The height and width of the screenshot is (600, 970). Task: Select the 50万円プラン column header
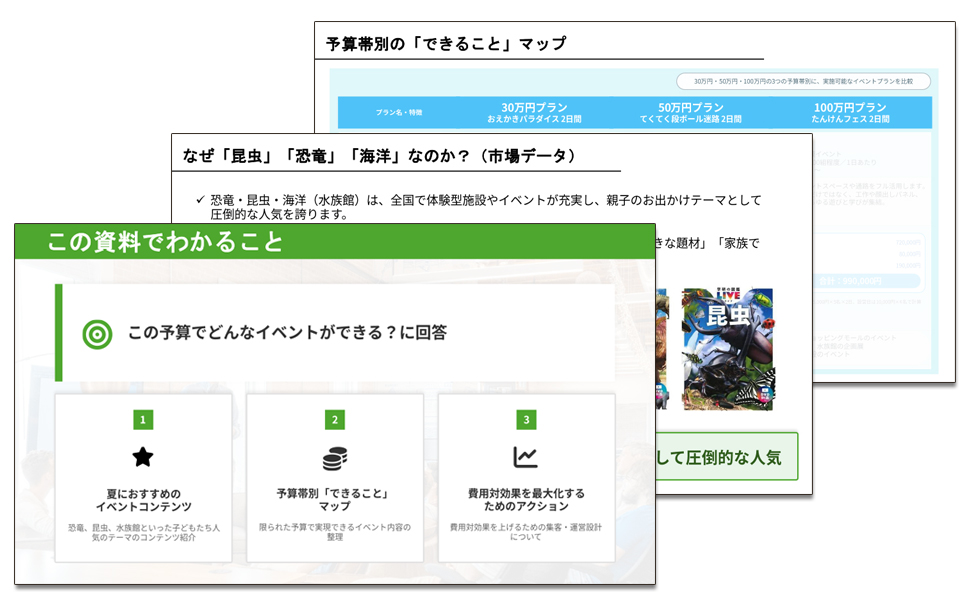point(690,113)
